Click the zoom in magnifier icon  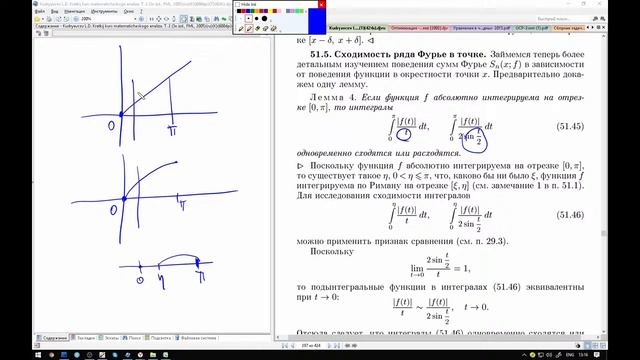pos(142,19)
